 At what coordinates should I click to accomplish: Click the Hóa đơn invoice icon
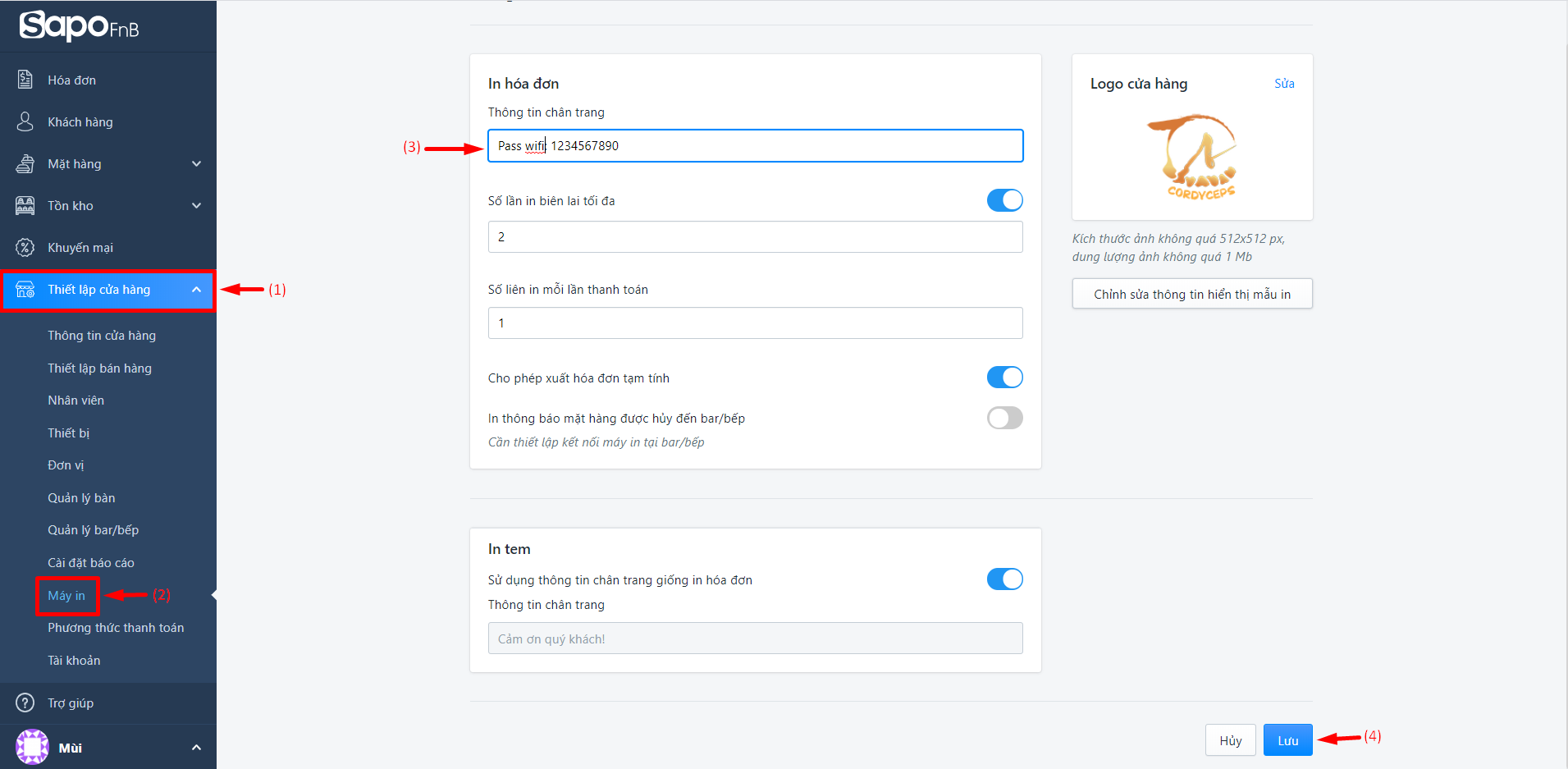(25, 80)
